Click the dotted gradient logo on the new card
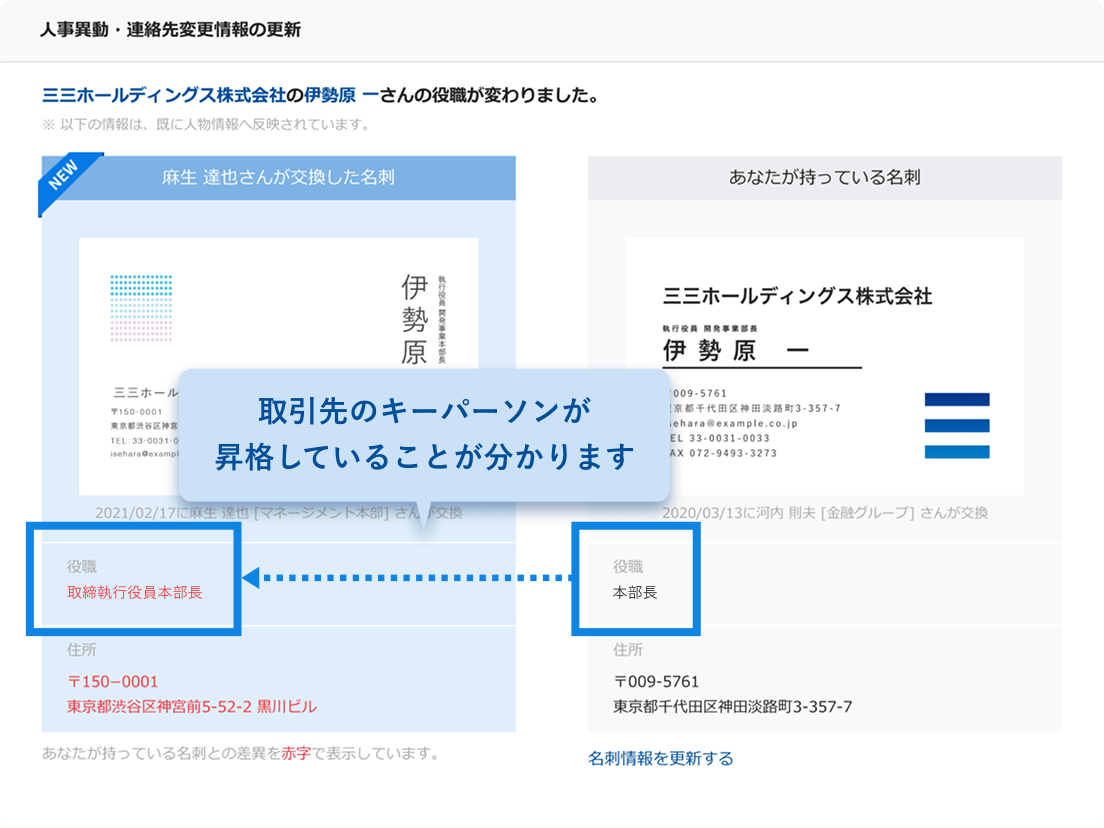 coord(141,308)
